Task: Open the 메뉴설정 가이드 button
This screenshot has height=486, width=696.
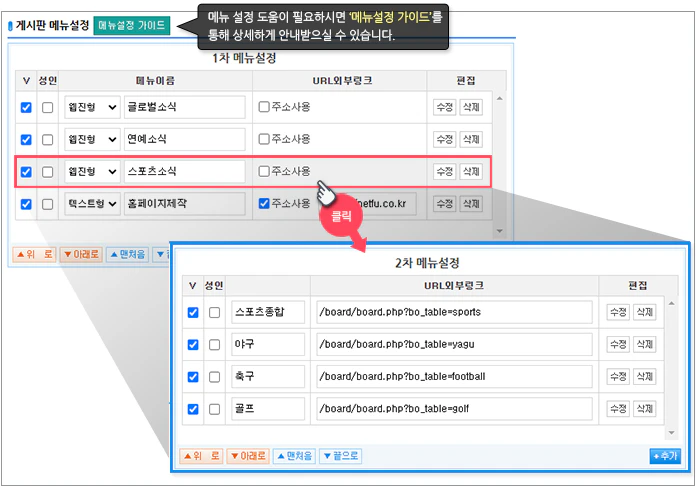Action: point(131,25)
